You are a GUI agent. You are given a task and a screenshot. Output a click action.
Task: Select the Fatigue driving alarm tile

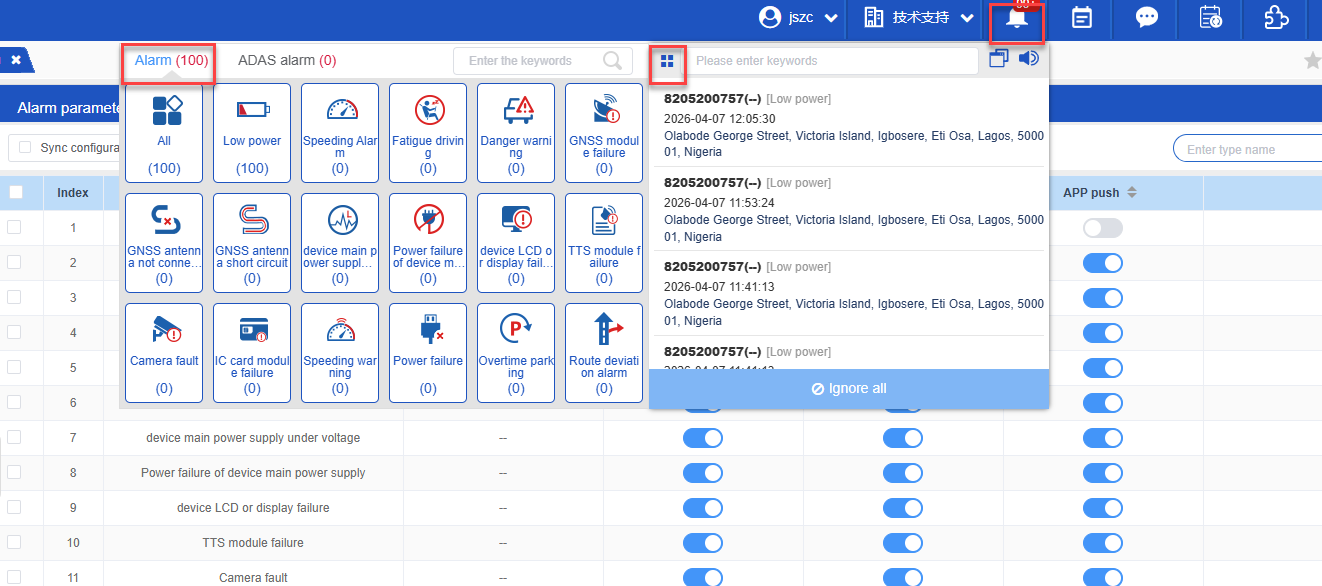[x=428, y=130]
